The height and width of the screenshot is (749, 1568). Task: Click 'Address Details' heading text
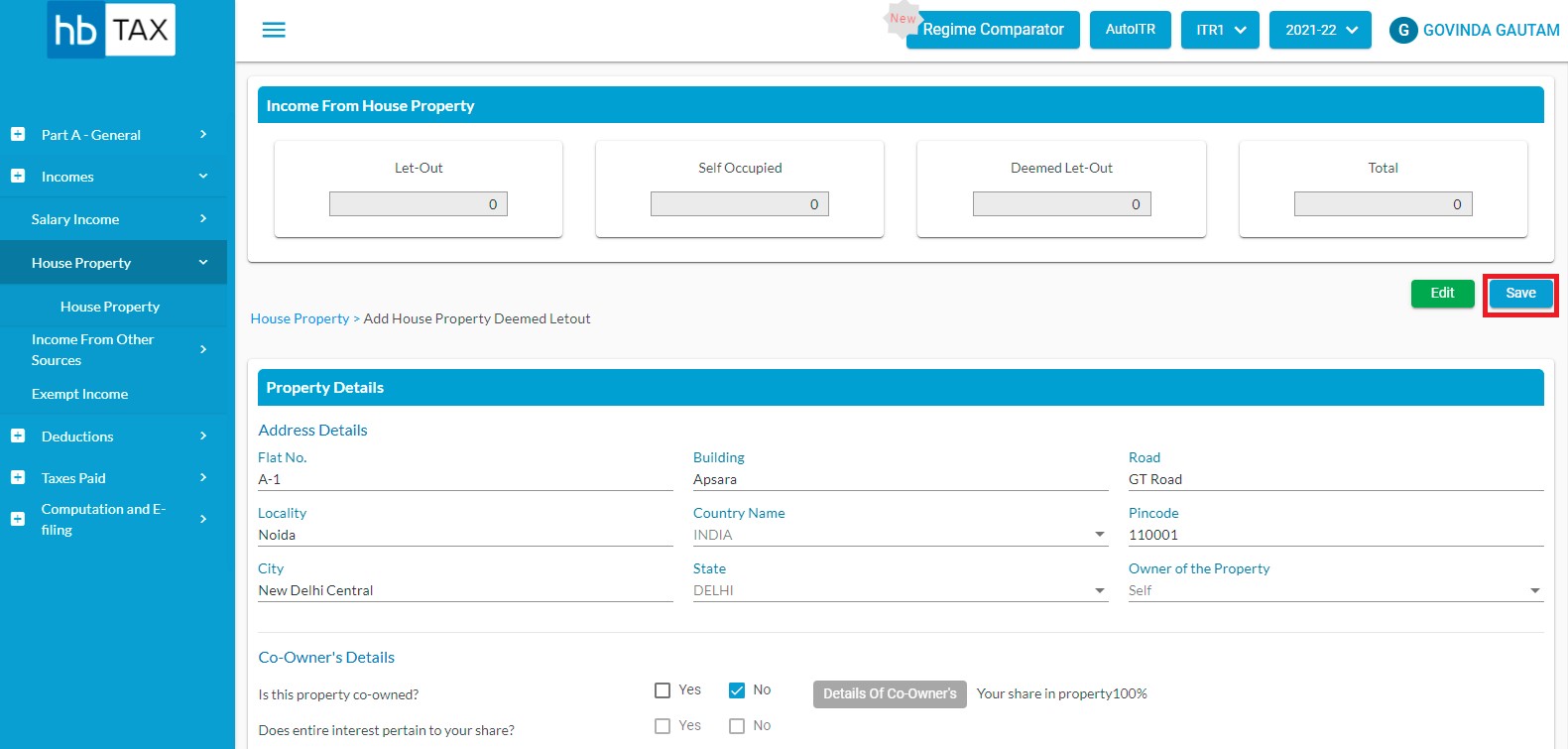(x=312, y=430)
